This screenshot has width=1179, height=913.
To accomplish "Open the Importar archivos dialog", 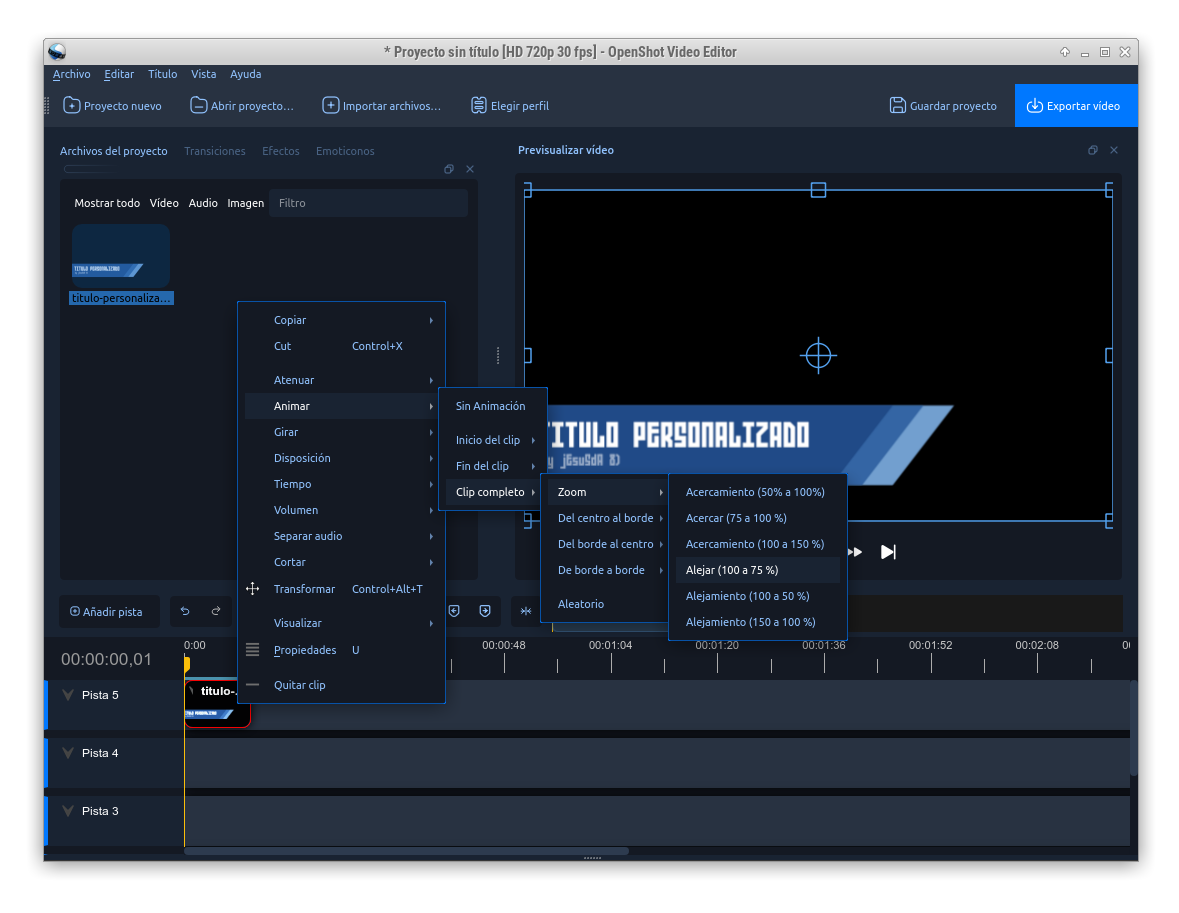I will [x=381, y=106].
